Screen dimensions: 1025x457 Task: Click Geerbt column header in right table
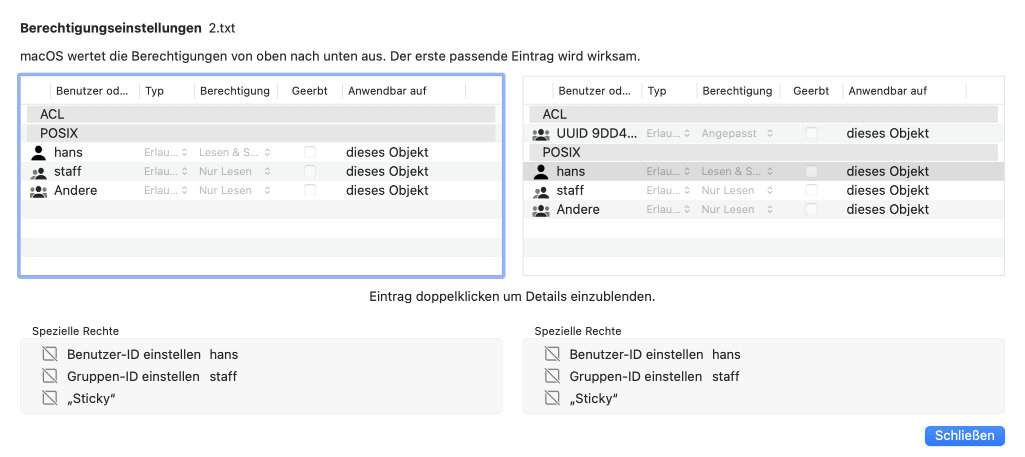(811, 91)
